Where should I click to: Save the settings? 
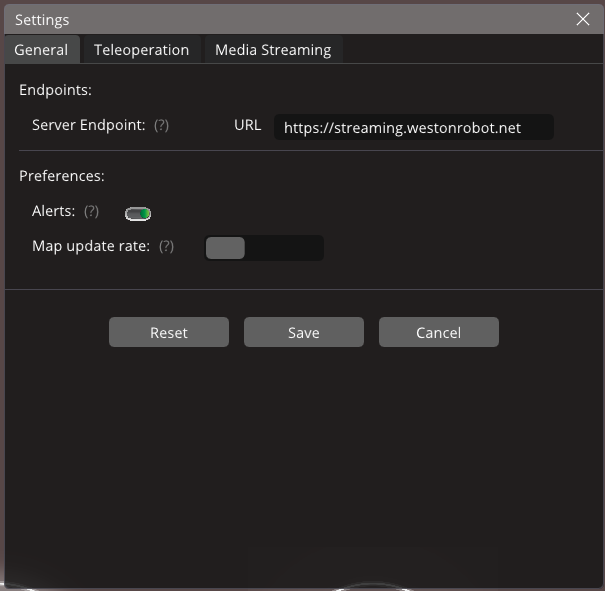(304, 332)
